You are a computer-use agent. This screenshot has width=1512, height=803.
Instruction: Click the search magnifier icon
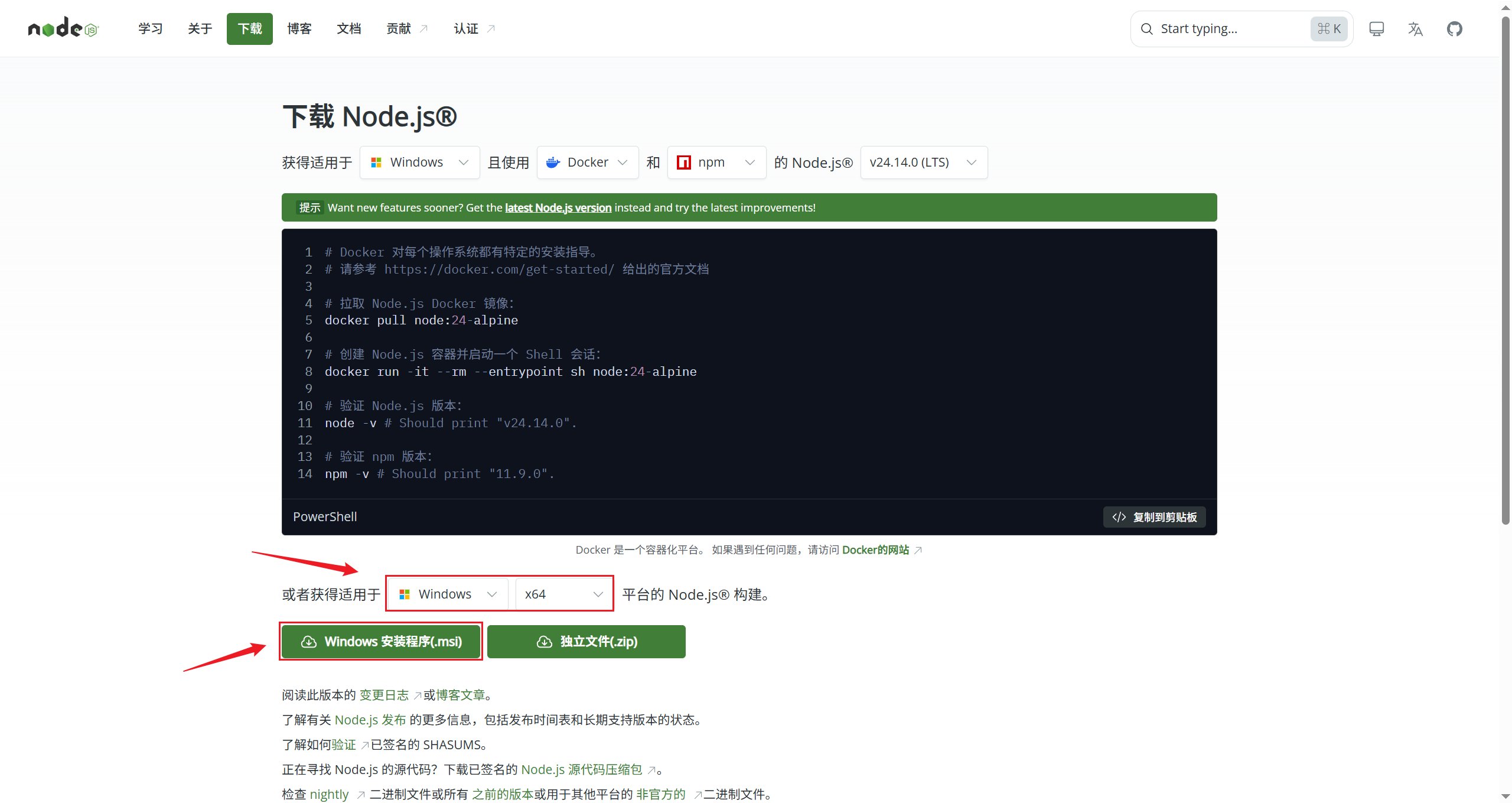tap(1146, 29)
